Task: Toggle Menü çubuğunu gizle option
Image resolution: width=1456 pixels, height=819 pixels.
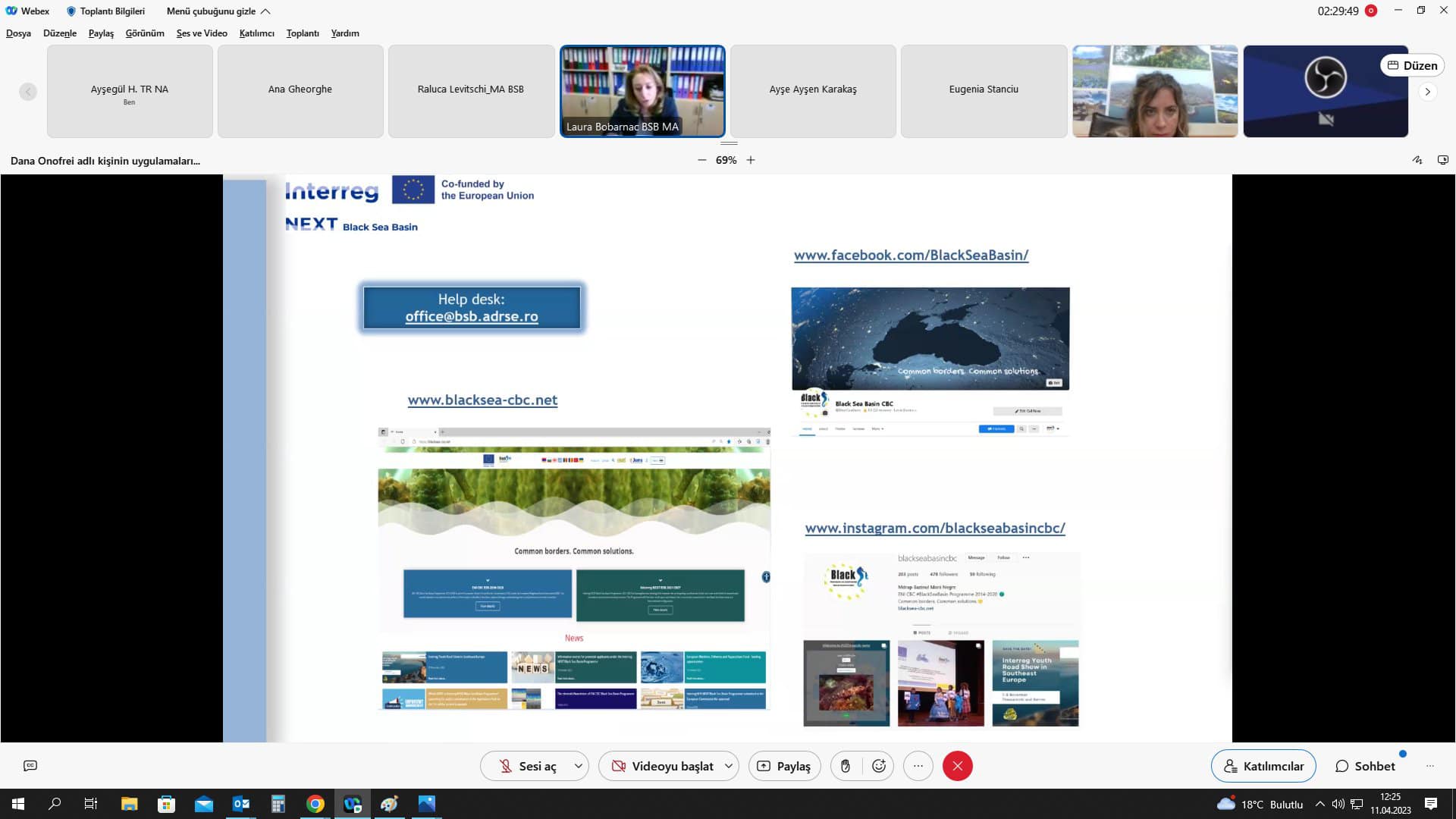Action: [218, 11]
